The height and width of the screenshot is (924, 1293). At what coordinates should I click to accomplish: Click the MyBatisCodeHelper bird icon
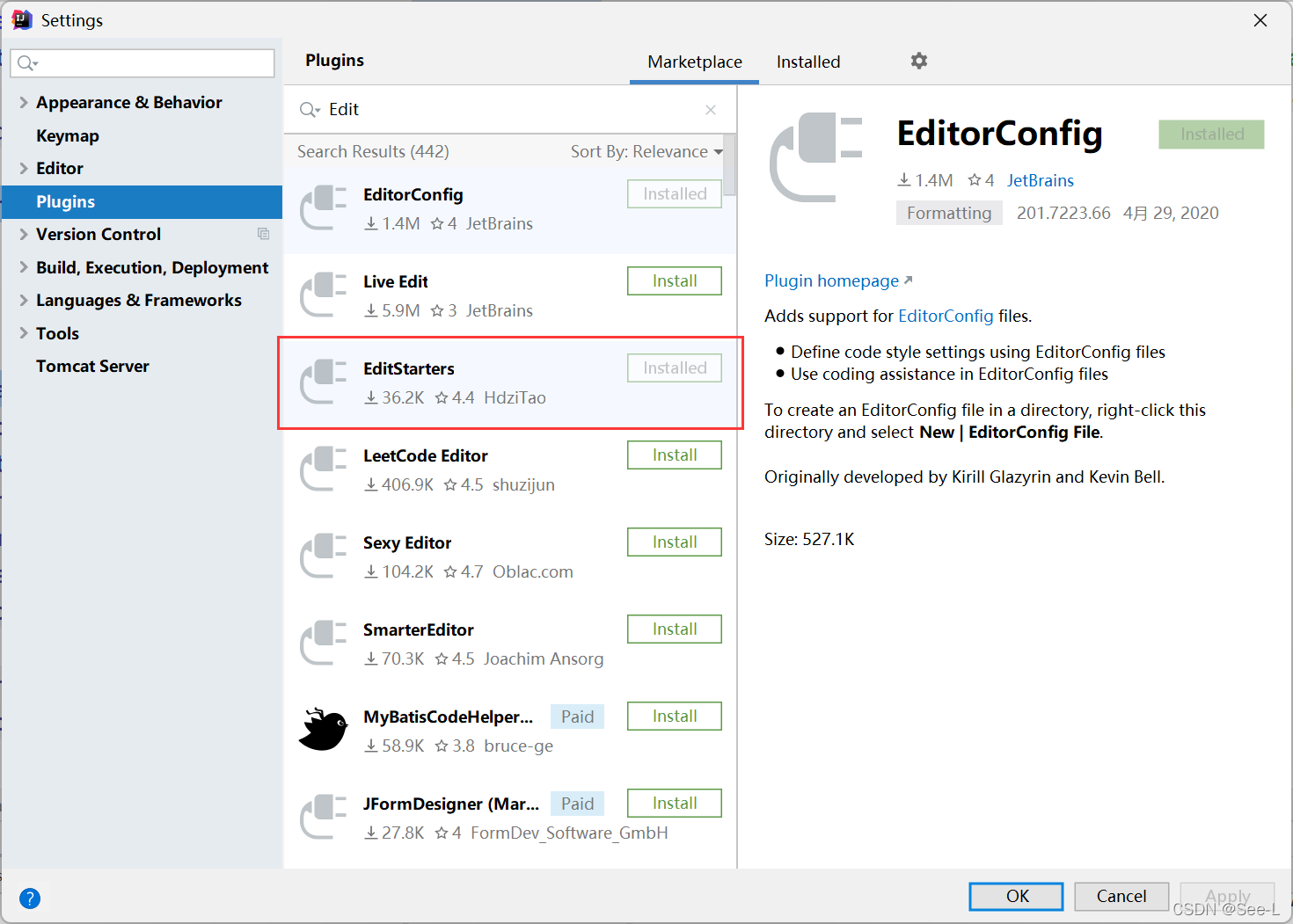(323, 729)
